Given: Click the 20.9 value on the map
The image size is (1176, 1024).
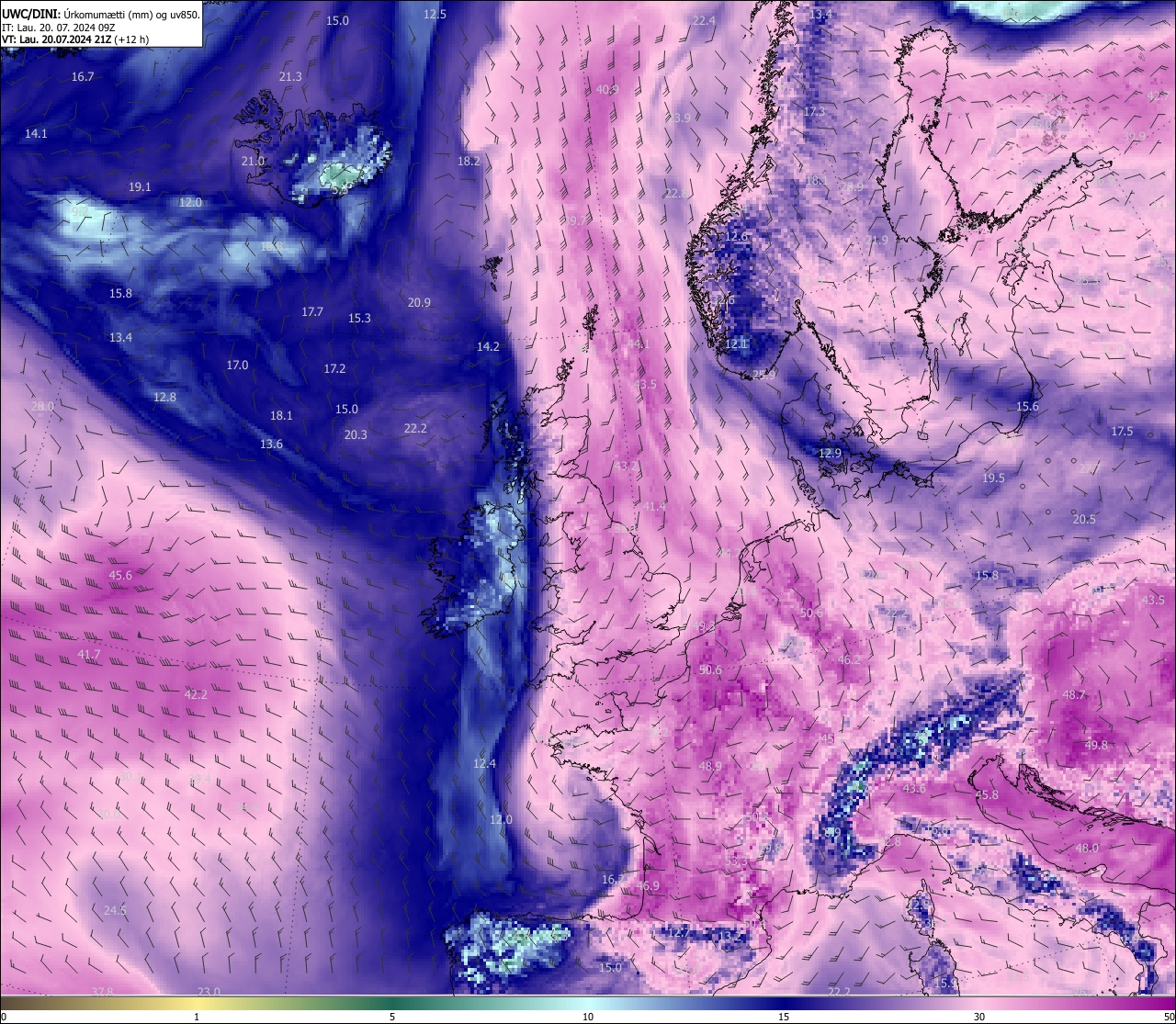Looking at the screenshot, I should coord(419,302).
